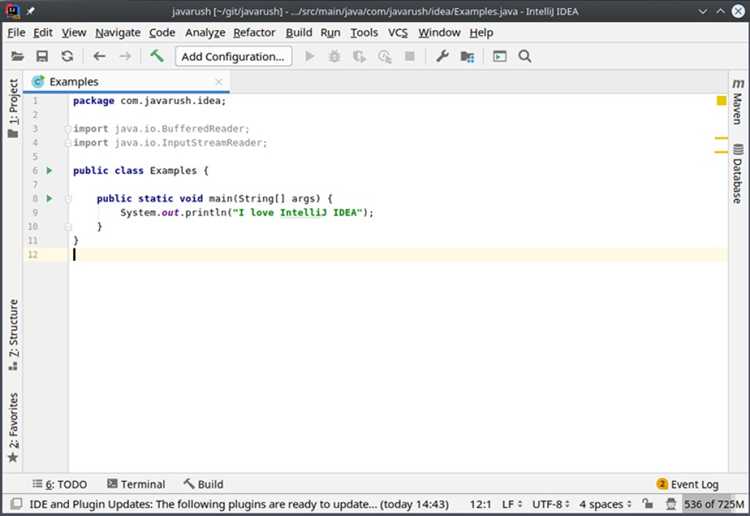Open the Analyze menu
750x516 pixels.
coord(205,33)
